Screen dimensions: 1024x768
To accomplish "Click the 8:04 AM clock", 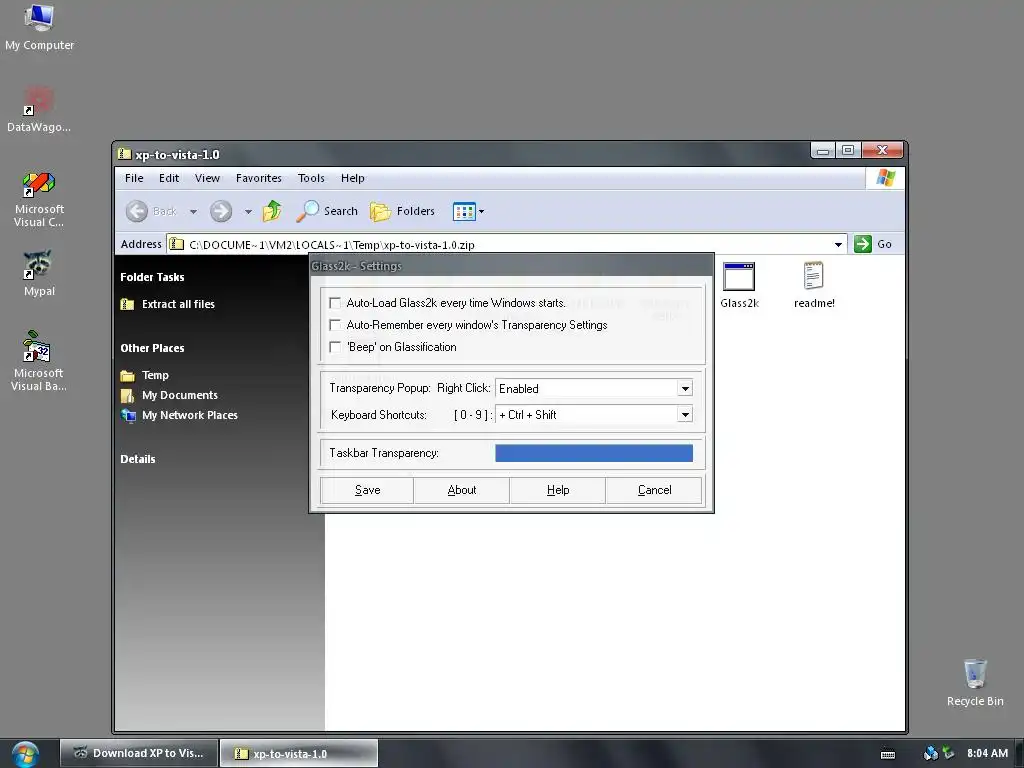I will (987, 754).
